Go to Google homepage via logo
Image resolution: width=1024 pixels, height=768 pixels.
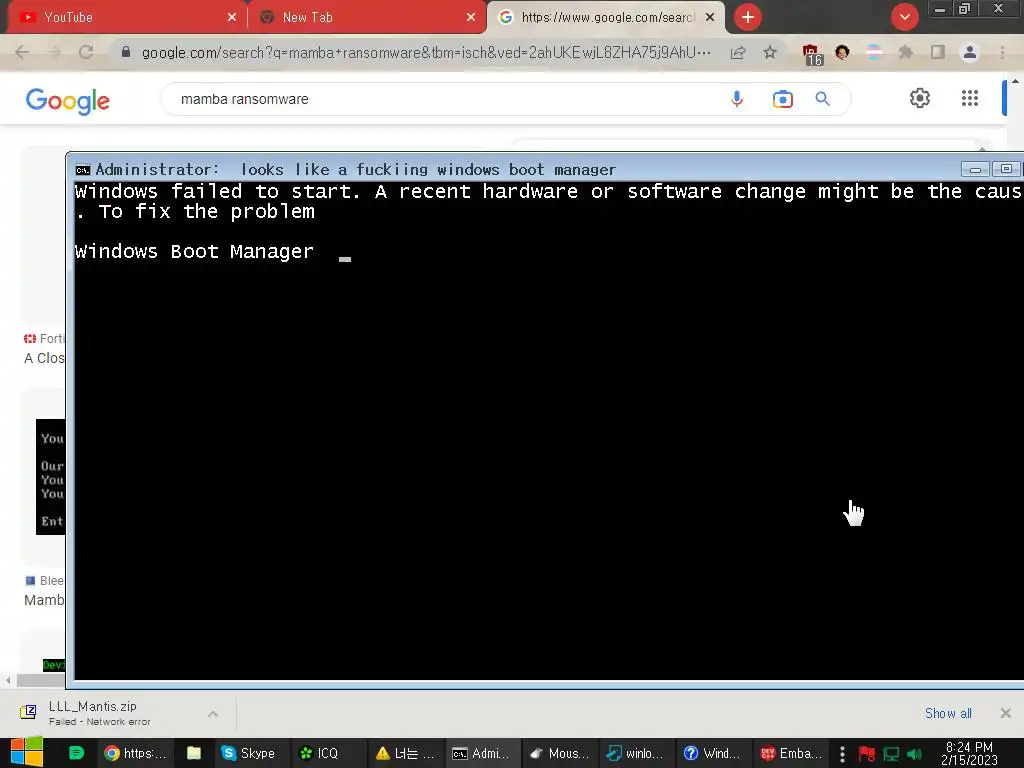click(x=67, y=101)
